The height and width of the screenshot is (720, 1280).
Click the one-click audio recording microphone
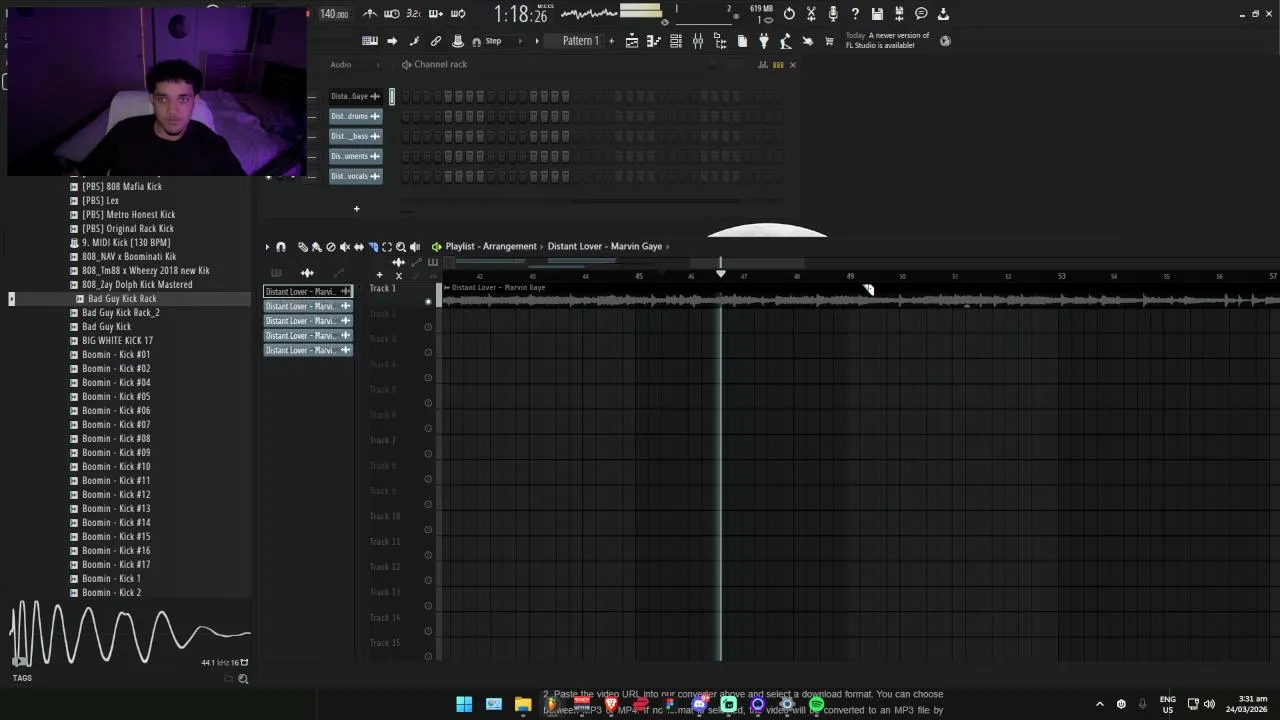833,14
